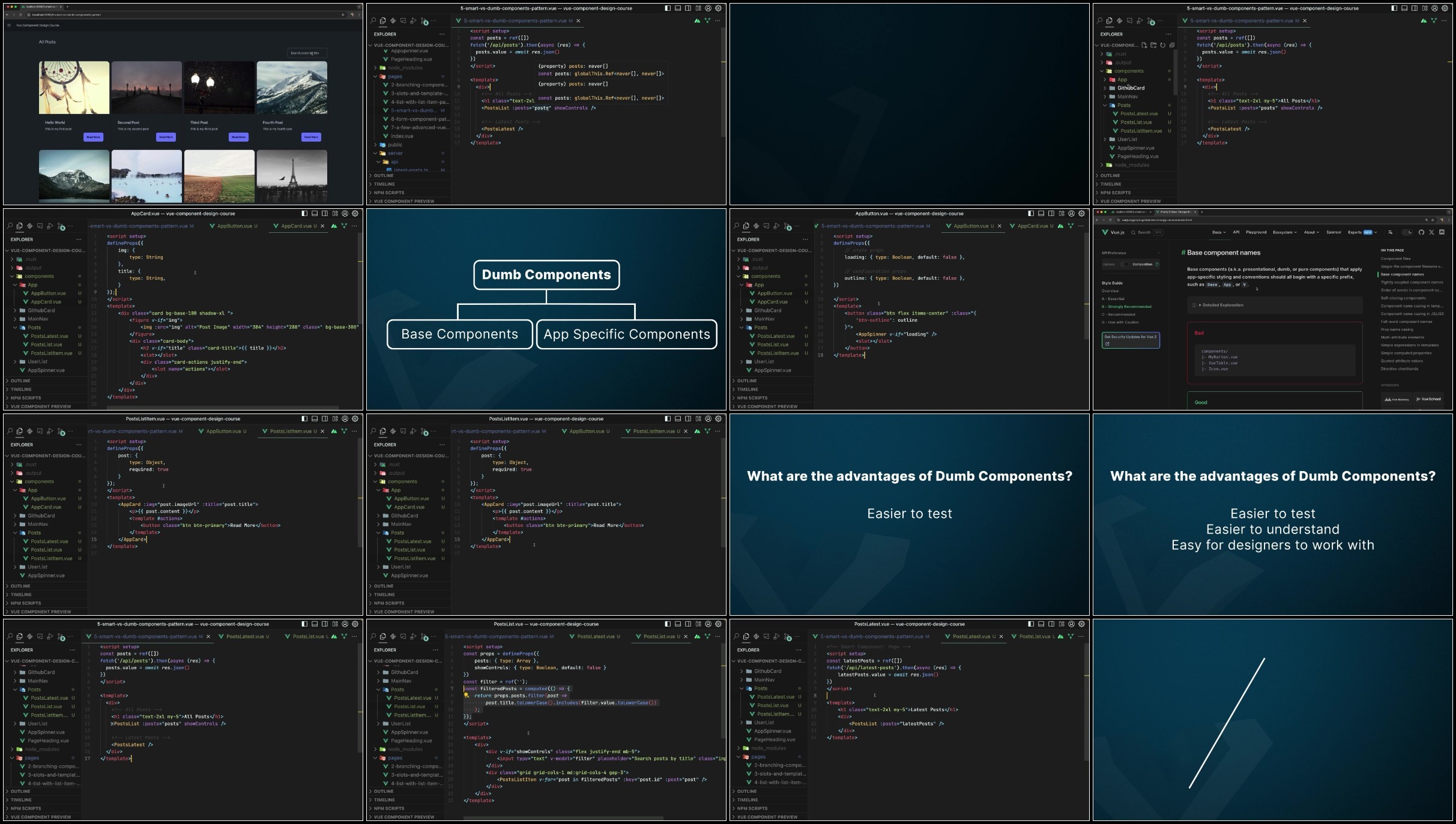Click the Eiffel Tower post thumbnail
The width and height of the screenshot is (1456, 824).
[x=292, y=176]
